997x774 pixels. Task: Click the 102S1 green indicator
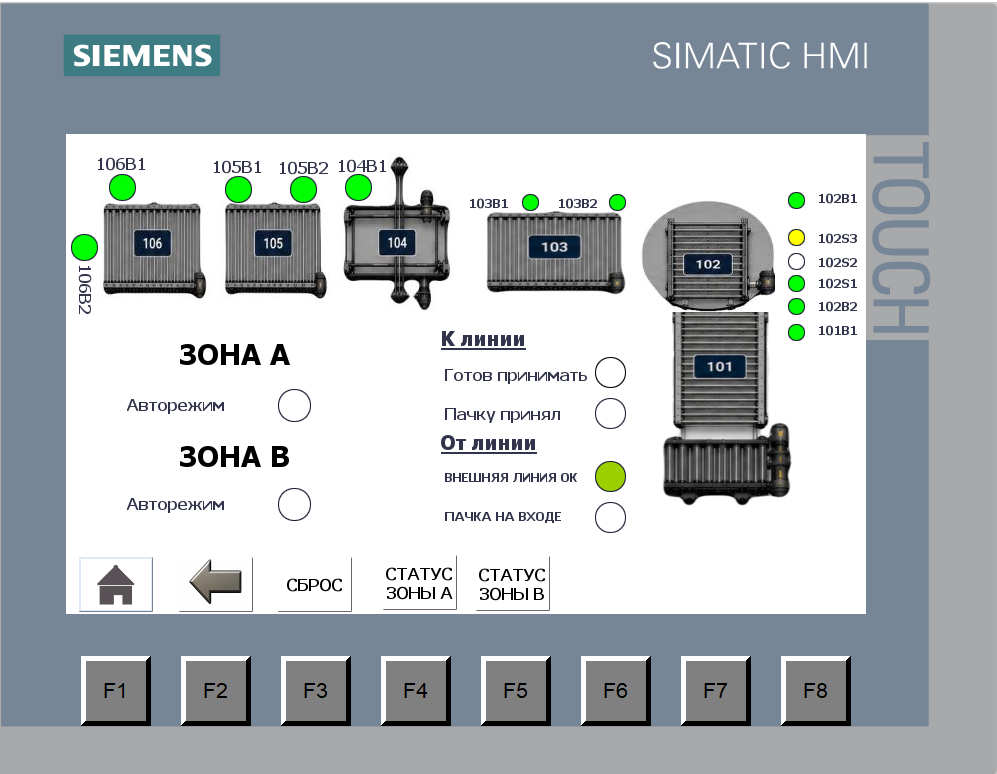(796, 284)
